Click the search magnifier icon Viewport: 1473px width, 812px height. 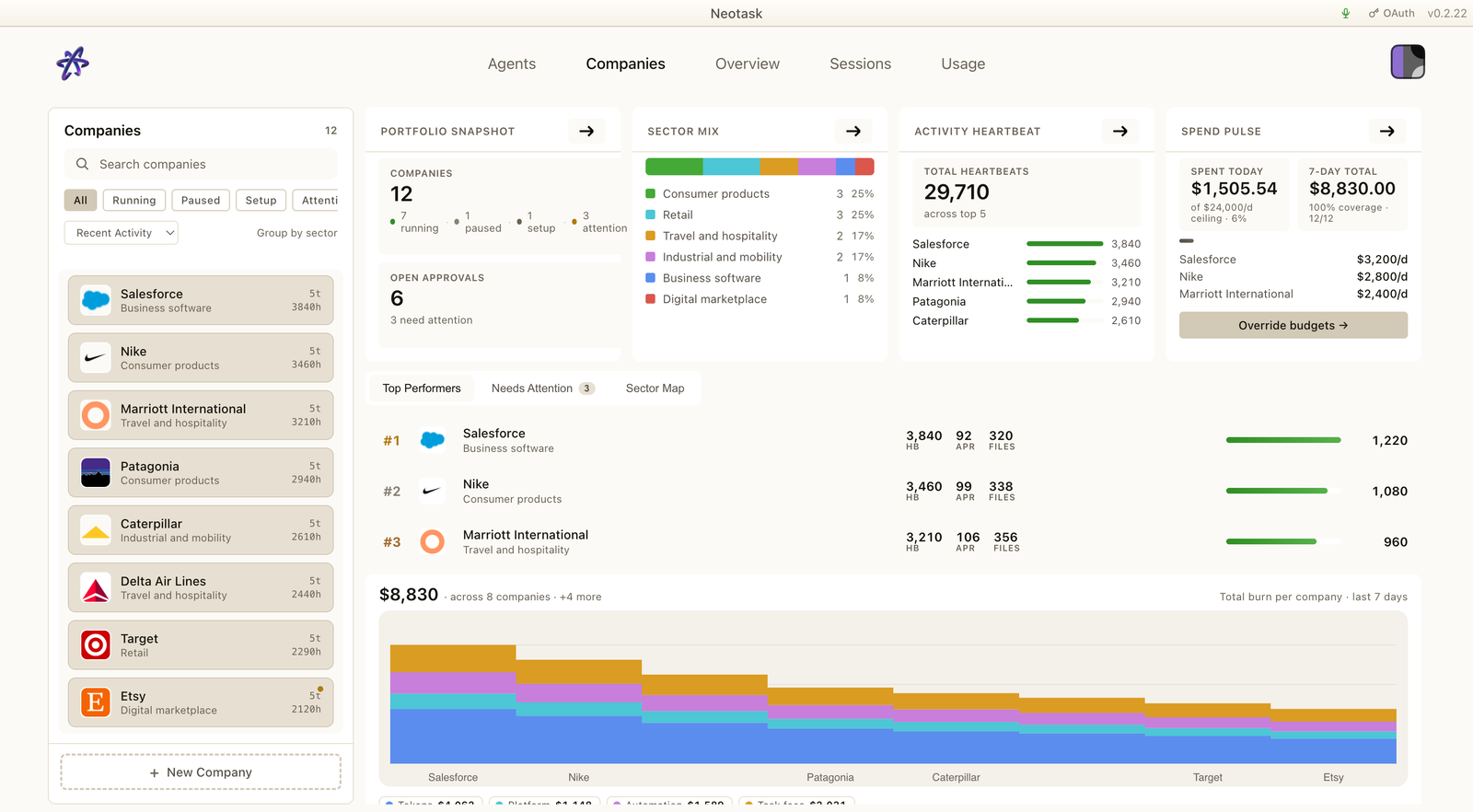coord(82,164)
